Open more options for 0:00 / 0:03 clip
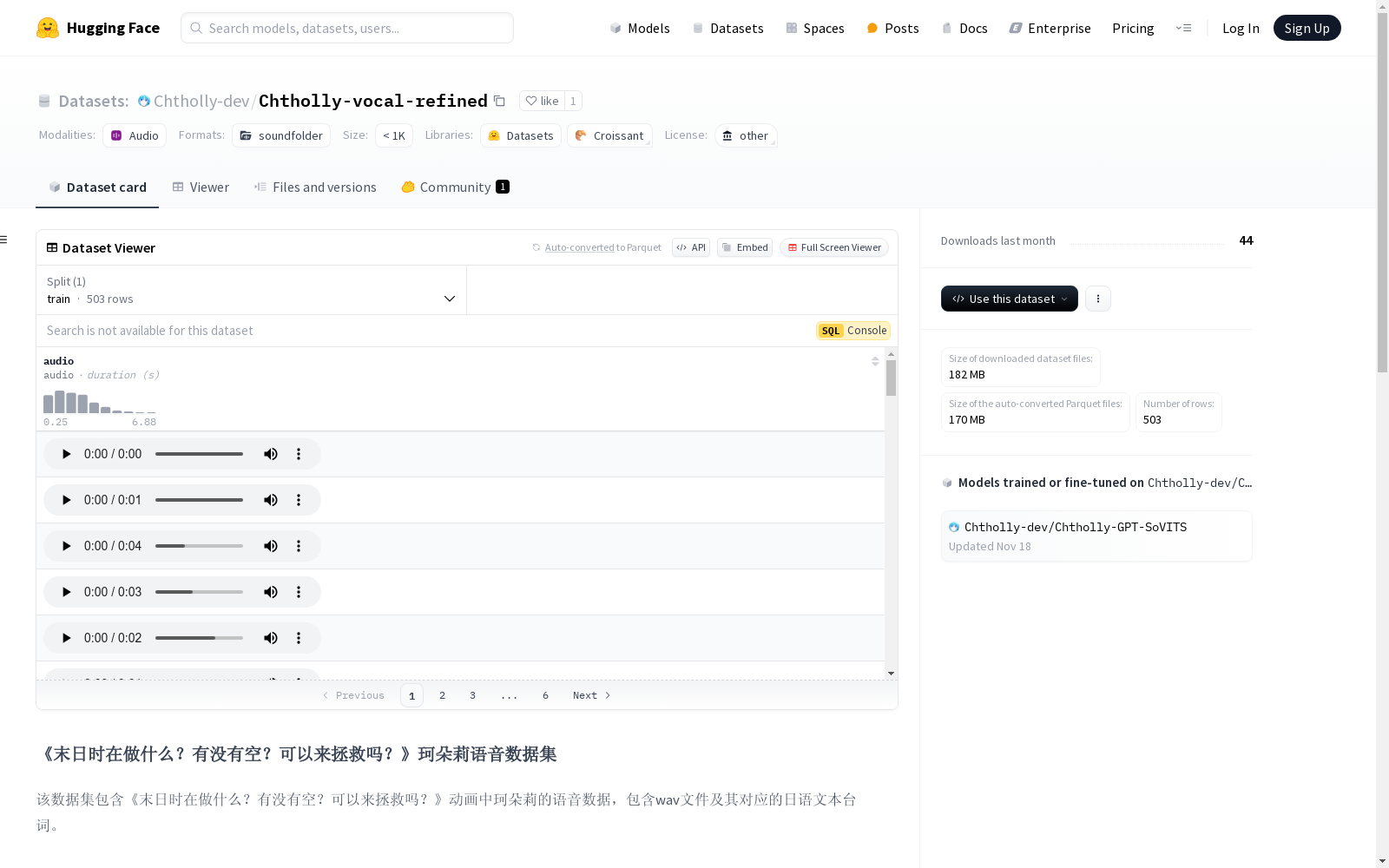Viewport: 1389px width, 868px height. point(299,592)
